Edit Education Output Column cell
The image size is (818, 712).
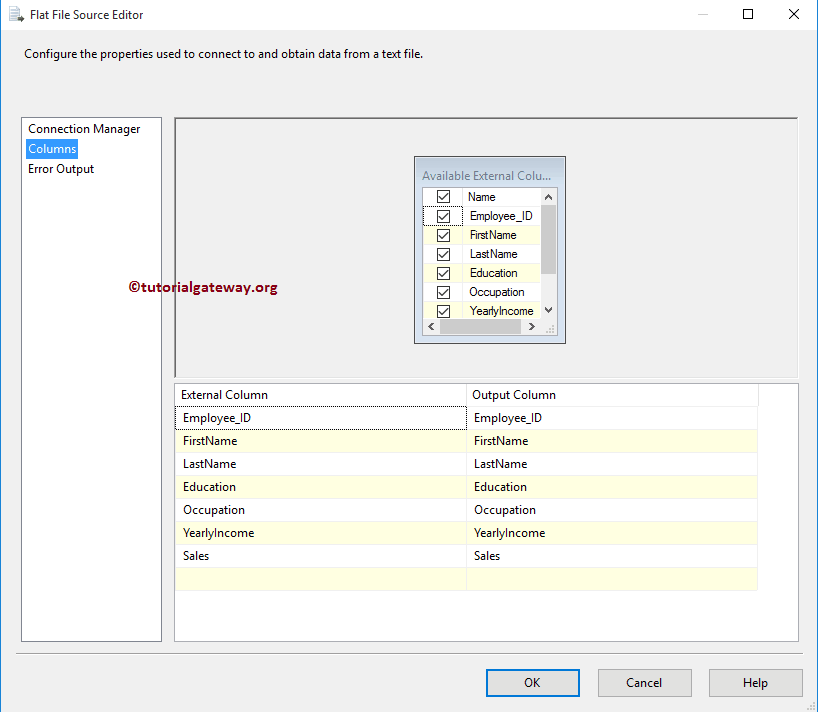(x=612, y=487)
